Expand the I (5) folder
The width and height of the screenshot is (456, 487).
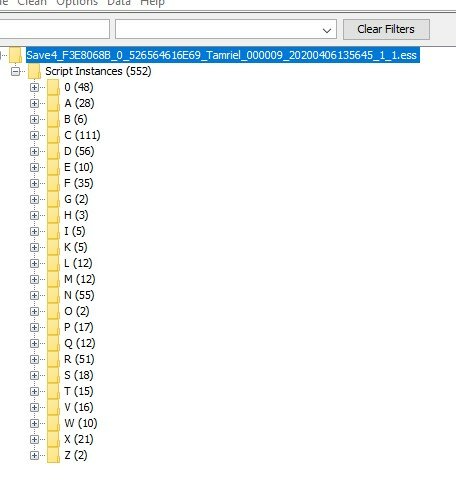(x=34, y=231)
